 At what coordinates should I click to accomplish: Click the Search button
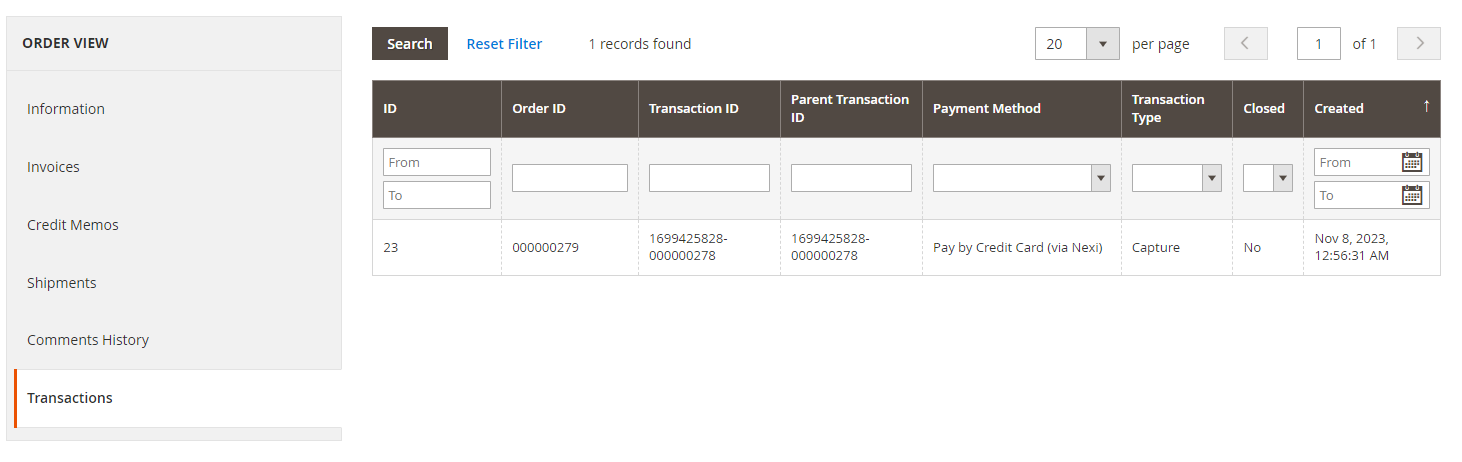(410, 44)
